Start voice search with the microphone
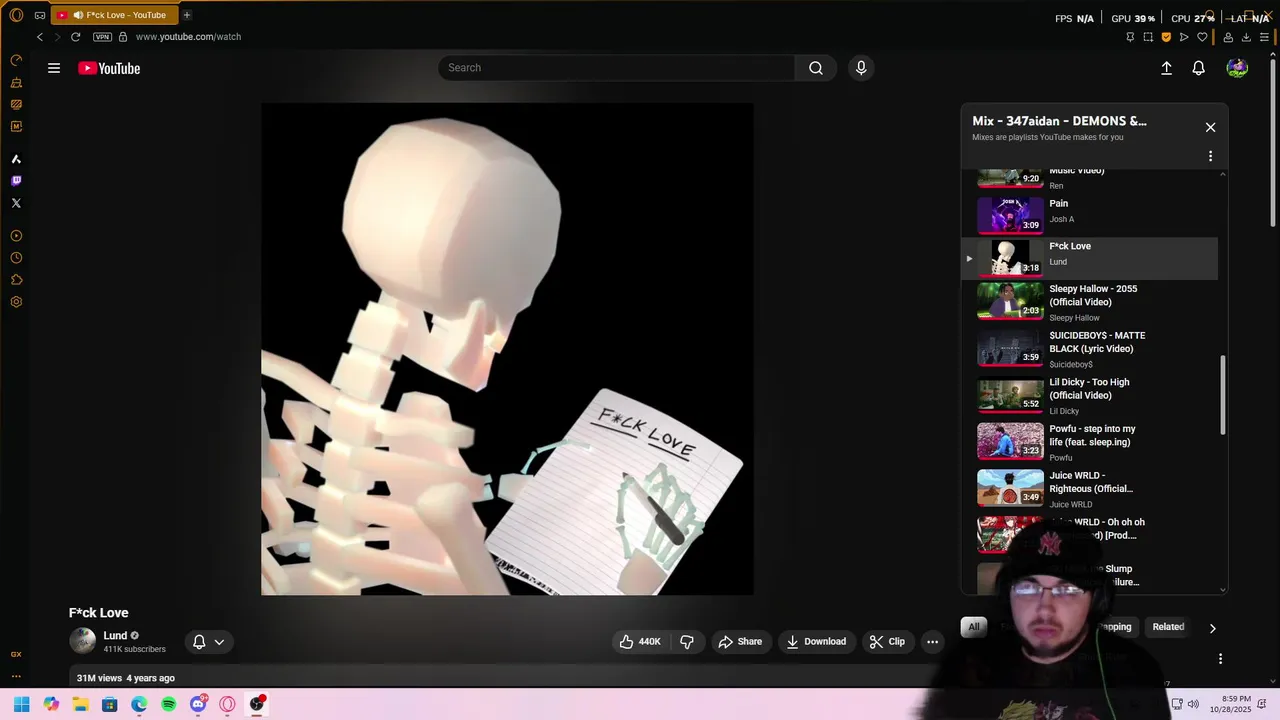 click(861, 68)
